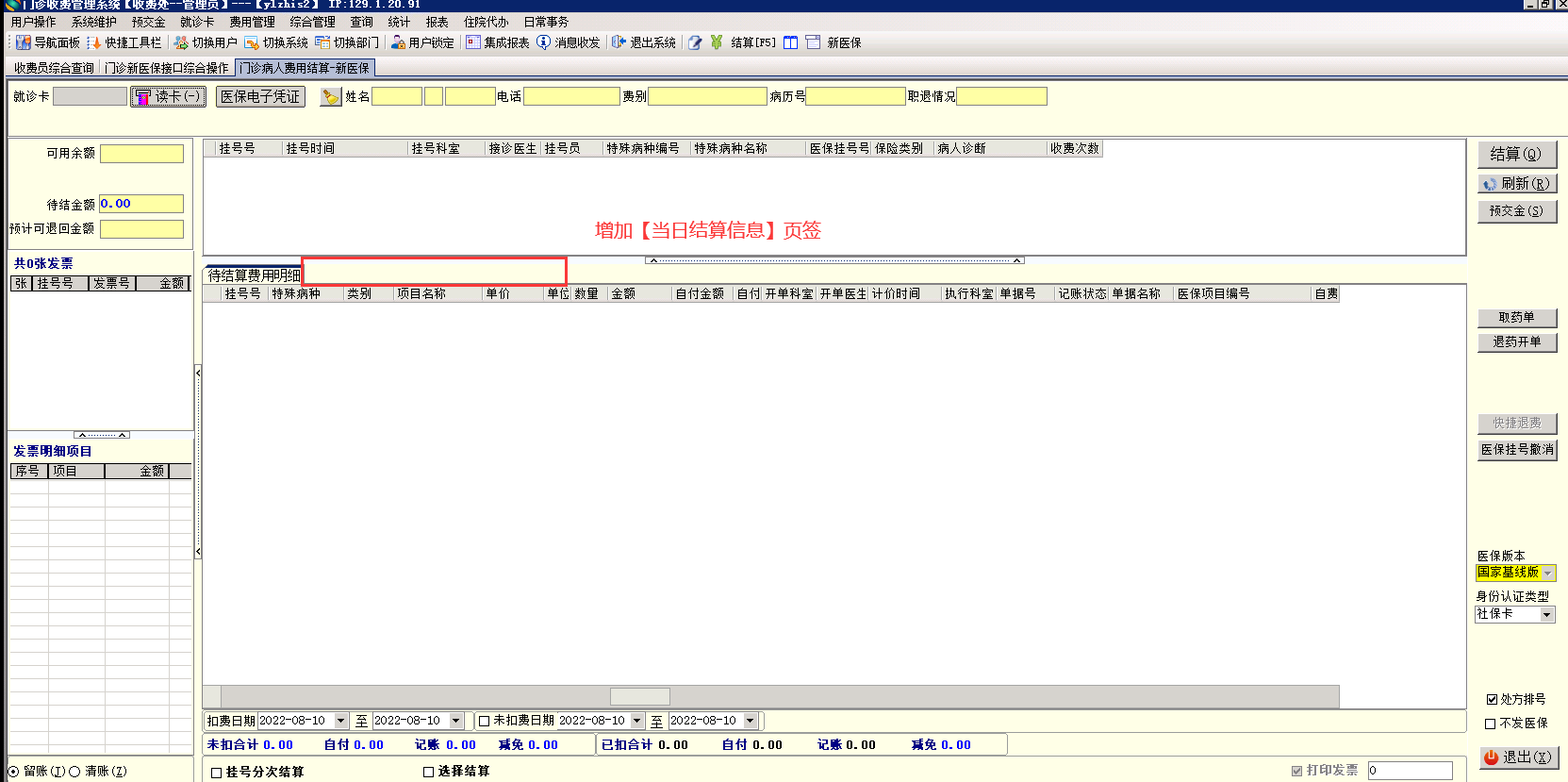Click the 退药开单 button
The image size is (1568, 782).
tap(1517, 342)
